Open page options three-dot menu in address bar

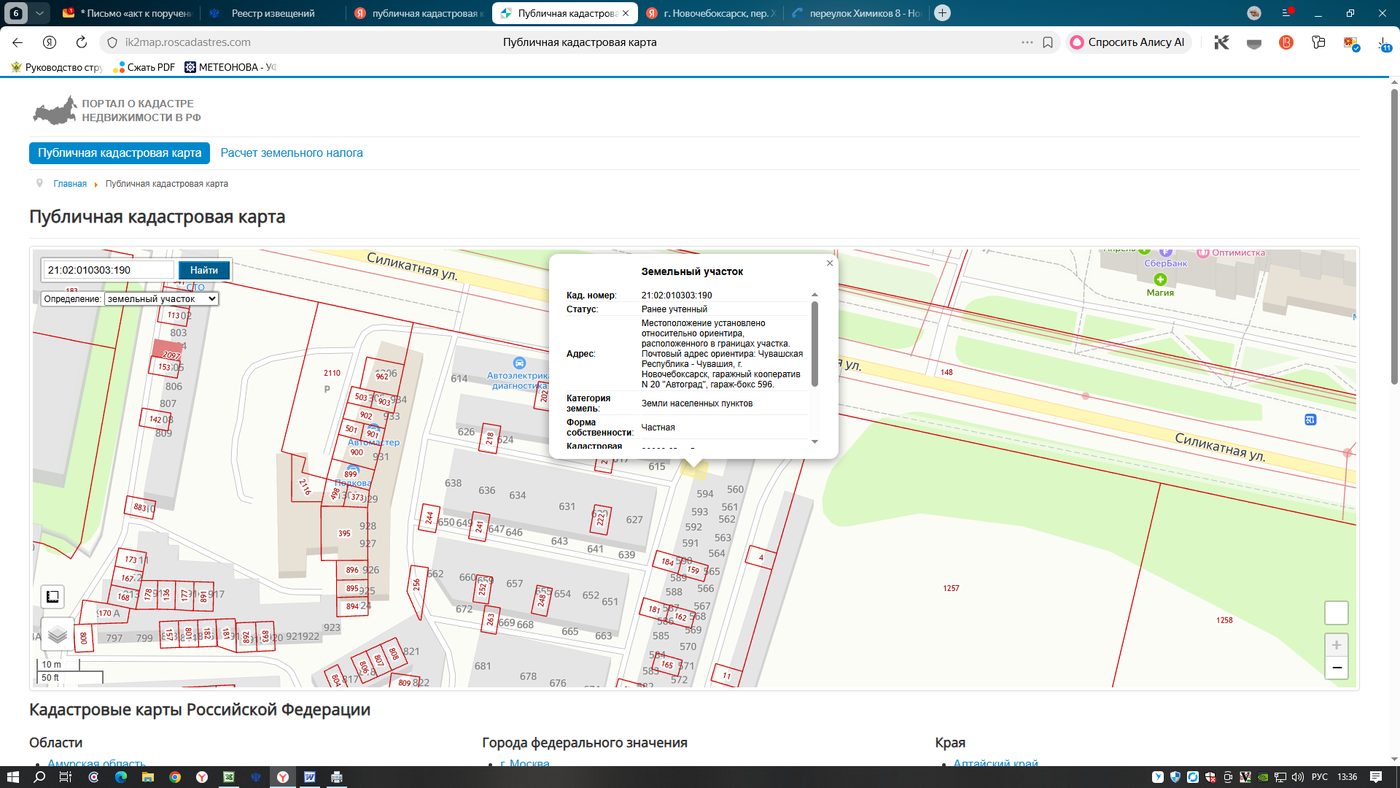pyautogui.click(x=1027, y=43)
